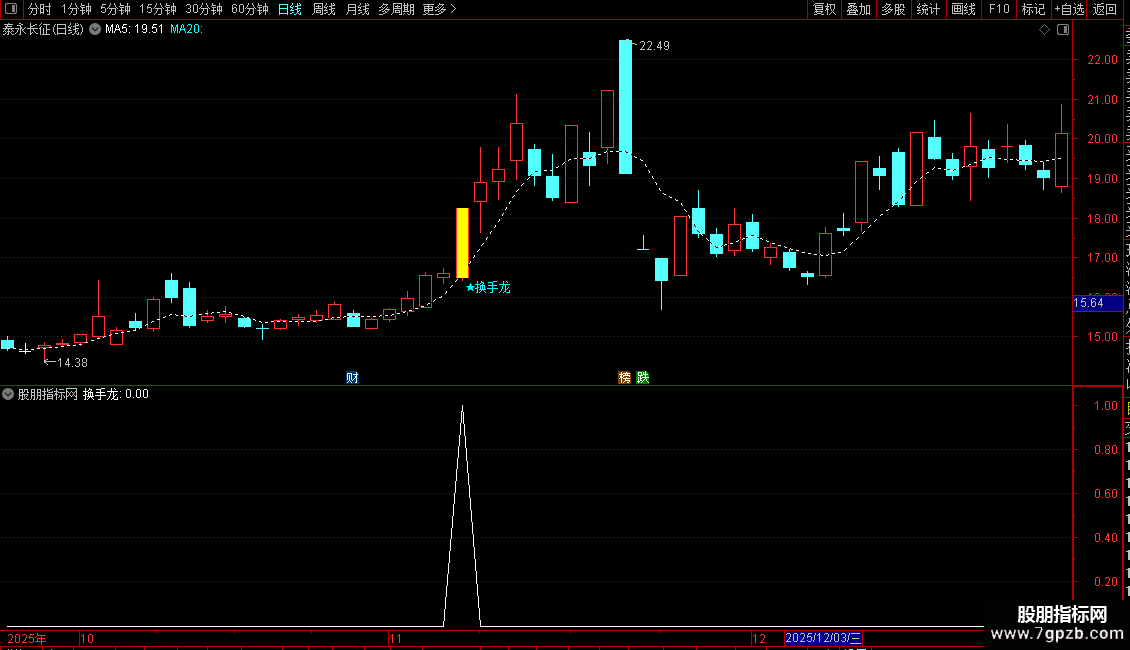Image resolution: width=1130 pixels, height=650 pixels.
Task: Open the 画线 drawing tools
Action: (x=963, y=9)
